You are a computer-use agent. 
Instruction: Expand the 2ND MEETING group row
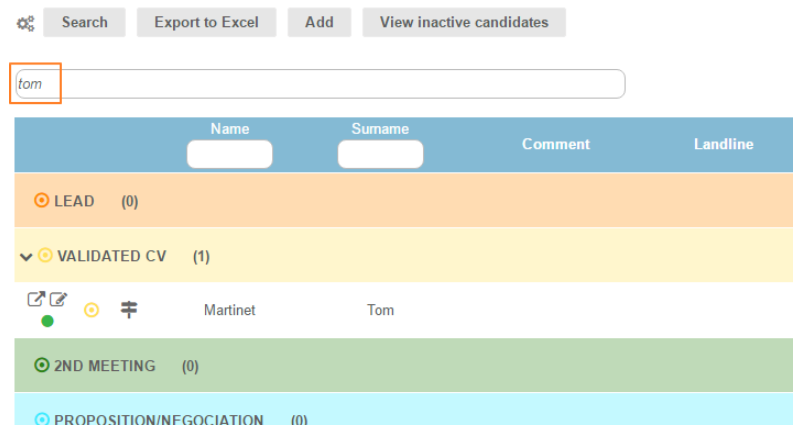coord(104,366)
